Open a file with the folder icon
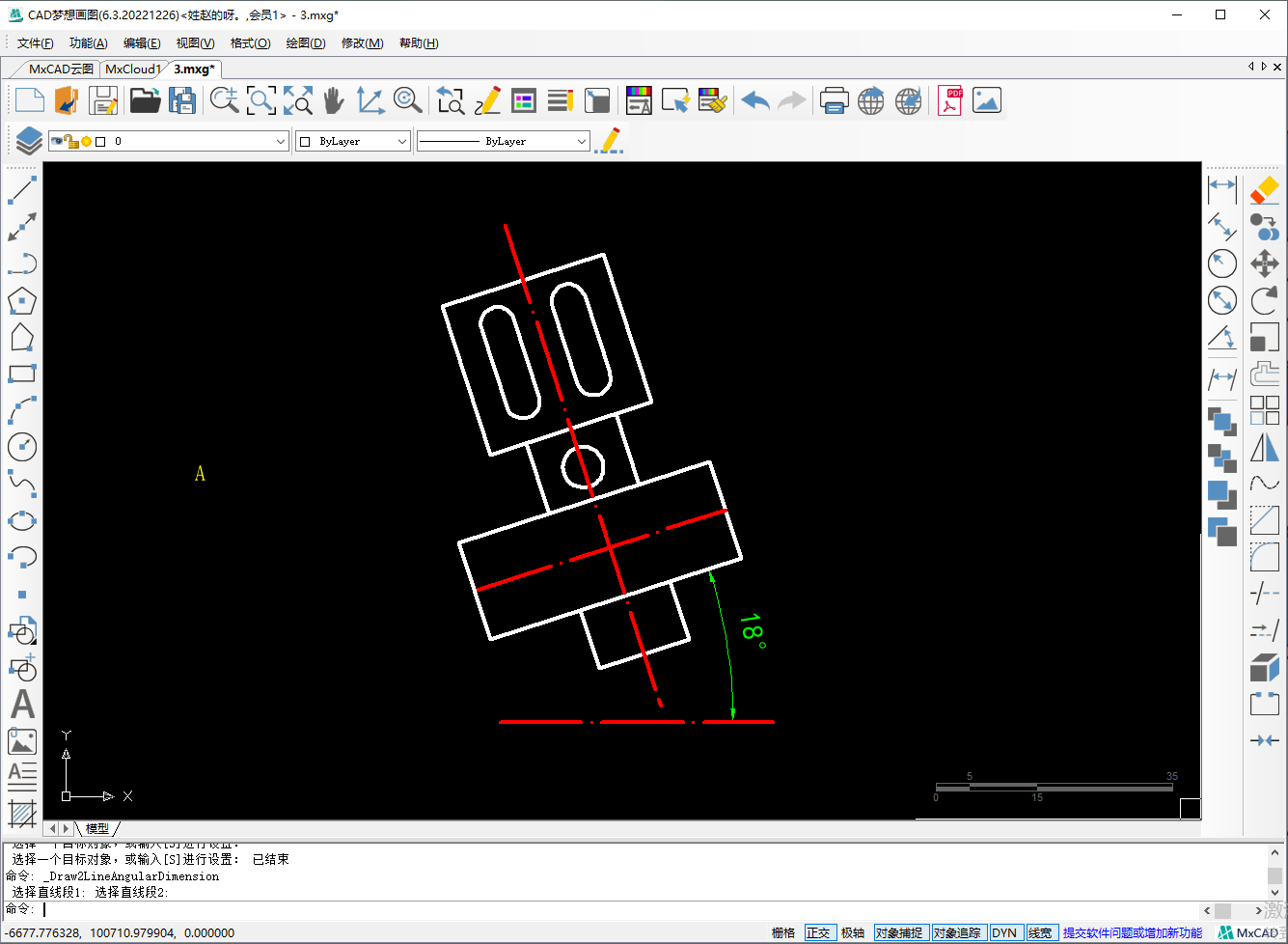Screen dimensions: 1288x944 click(x=146, y=100)
